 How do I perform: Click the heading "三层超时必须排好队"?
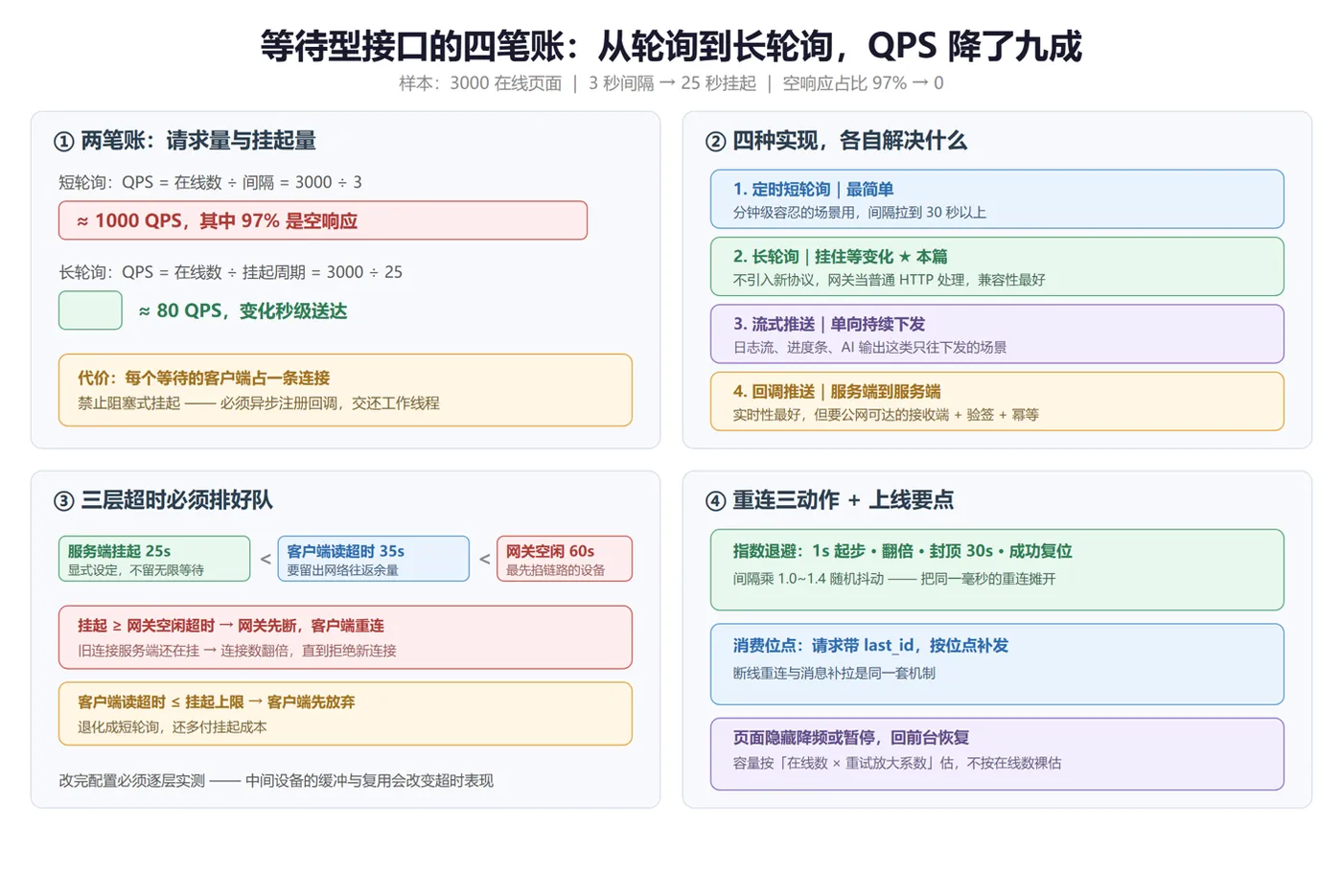point(177,500)
